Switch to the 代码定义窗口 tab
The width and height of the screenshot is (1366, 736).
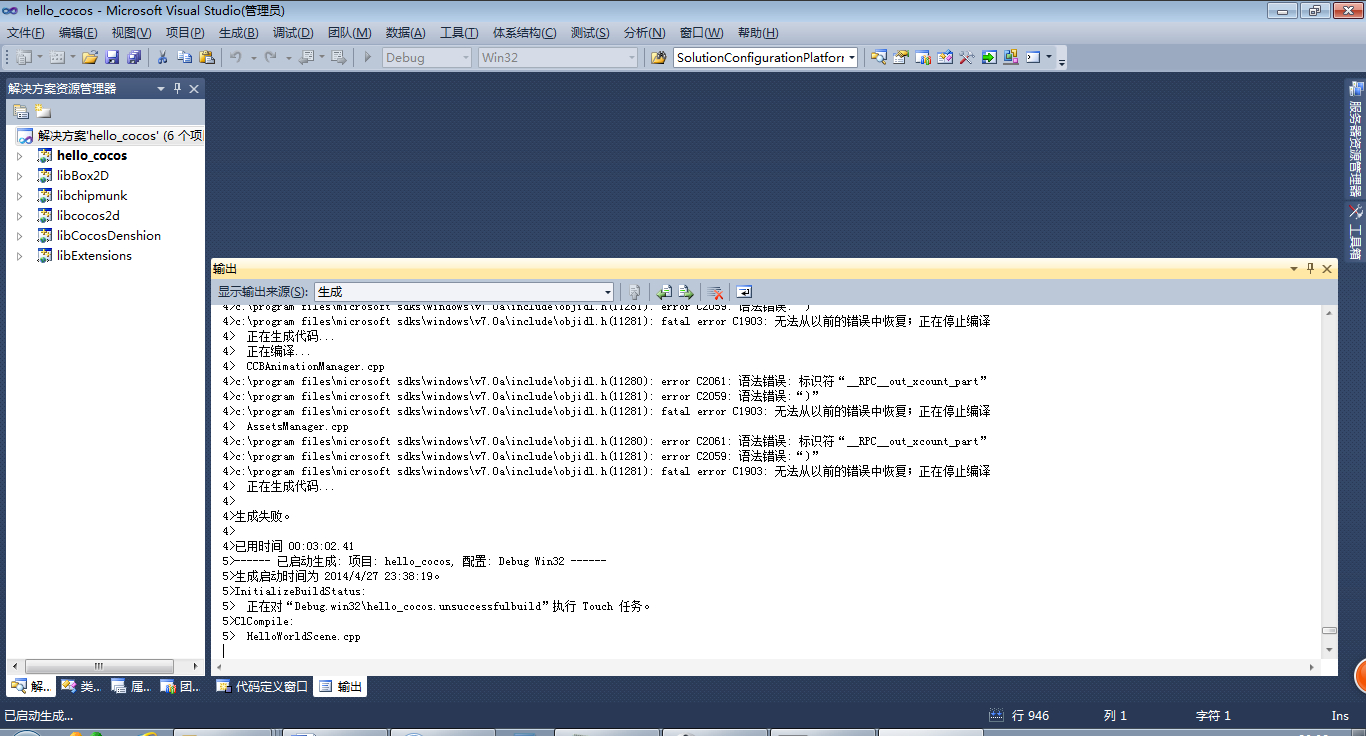(x=262, y=687)
